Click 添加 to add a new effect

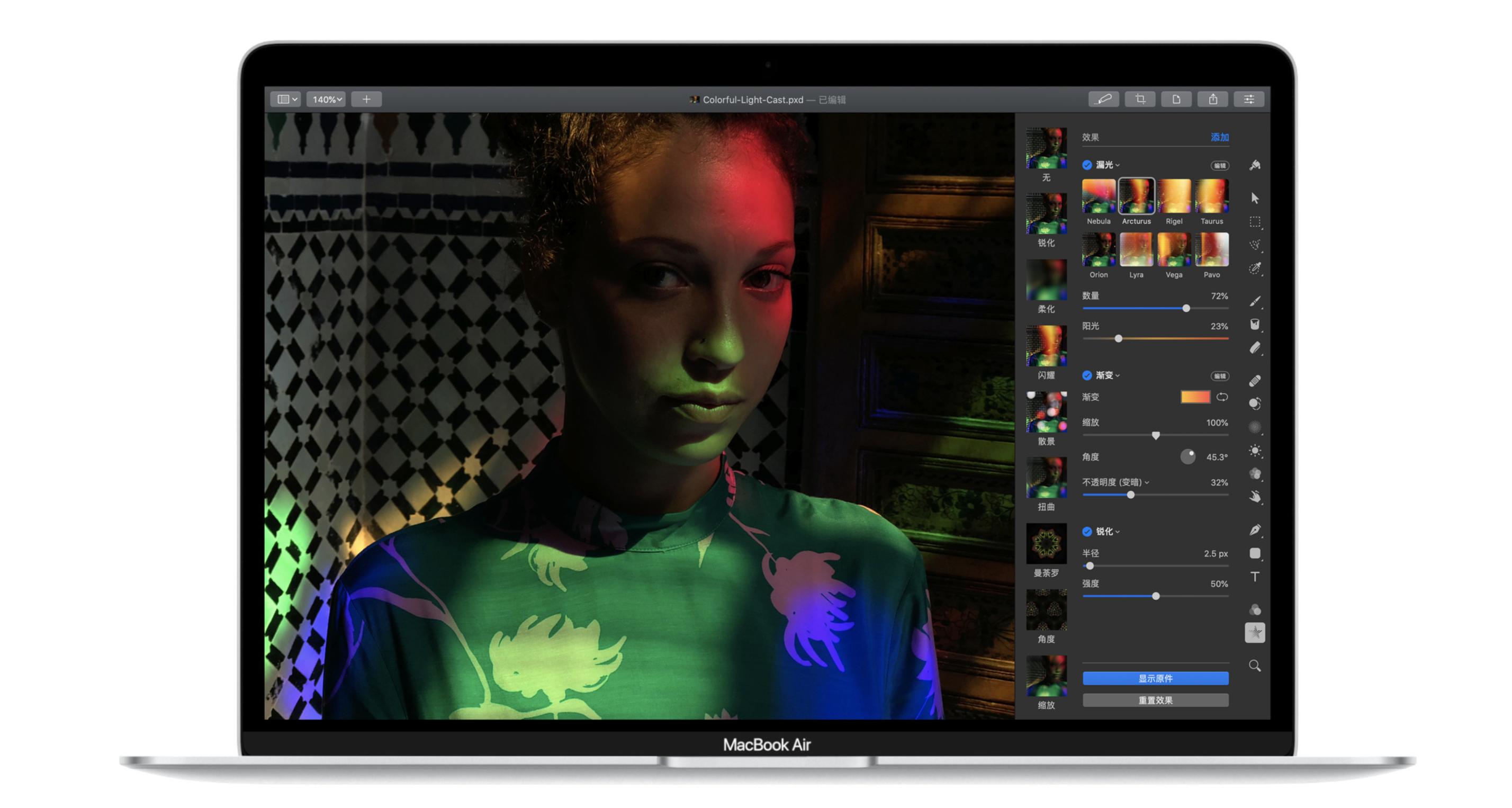1220,137
